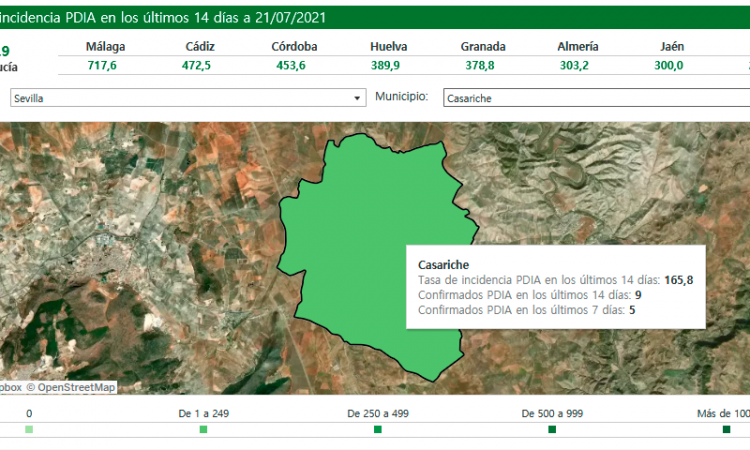The width and height of the screenshot is (750, 450).
Task: Select the 'De 250 a 499' legend swatch
Action: 378,429
